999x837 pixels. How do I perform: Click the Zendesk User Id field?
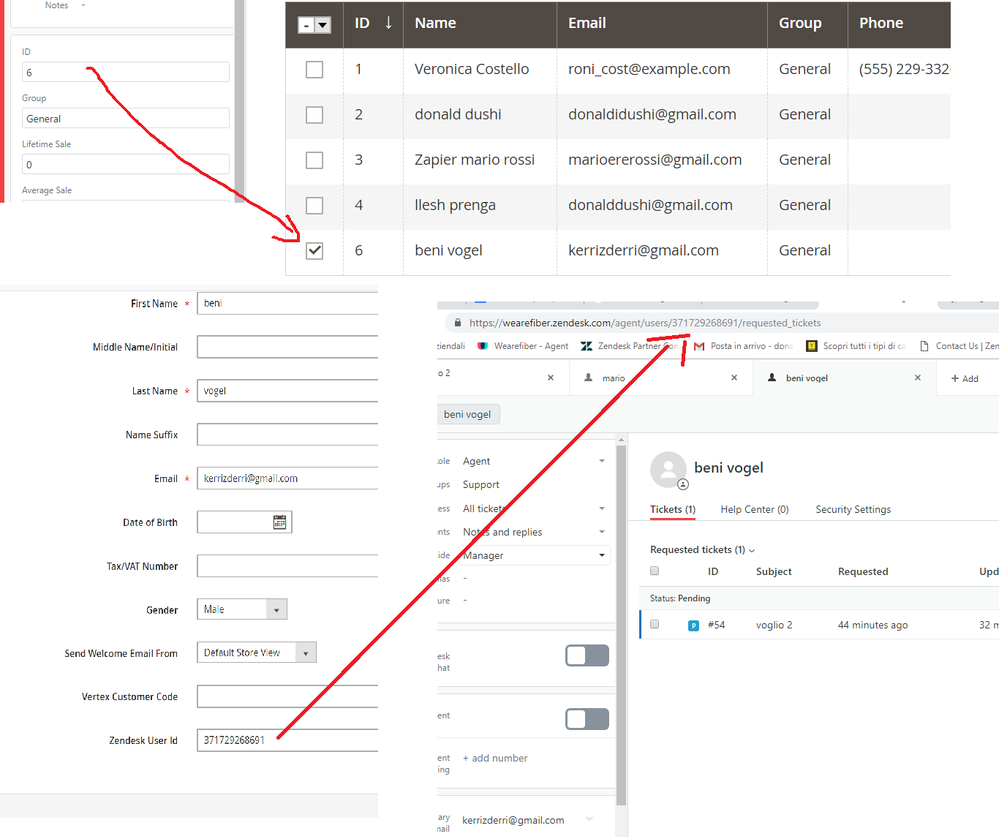(288, 741)
